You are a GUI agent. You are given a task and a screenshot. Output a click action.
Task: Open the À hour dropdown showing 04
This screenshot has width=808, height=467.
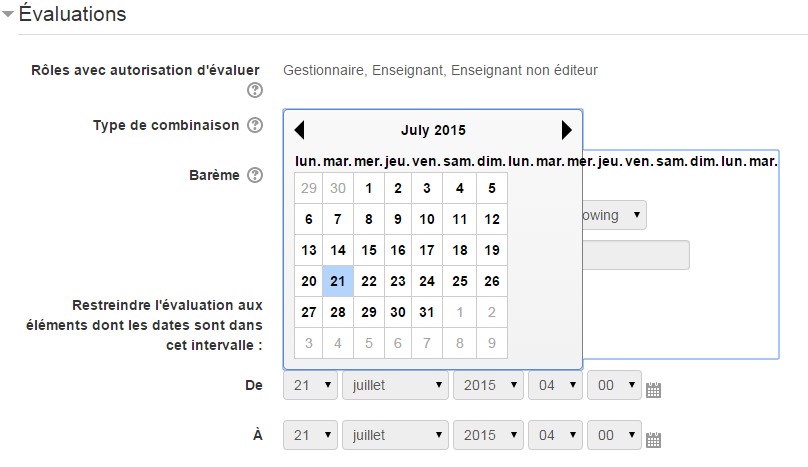click(x=556, y=435)
